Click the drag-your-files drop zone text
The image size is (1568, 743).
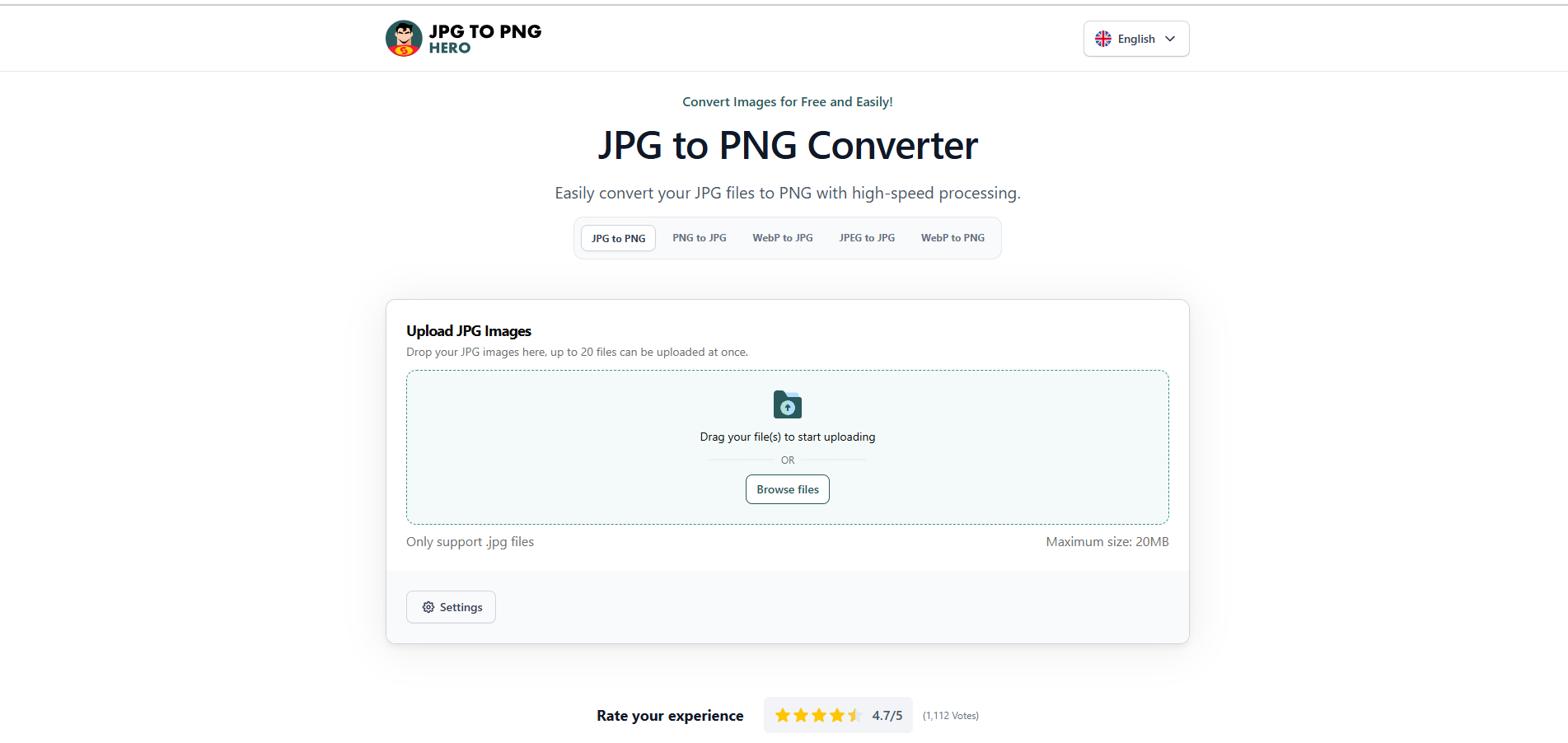787,437
